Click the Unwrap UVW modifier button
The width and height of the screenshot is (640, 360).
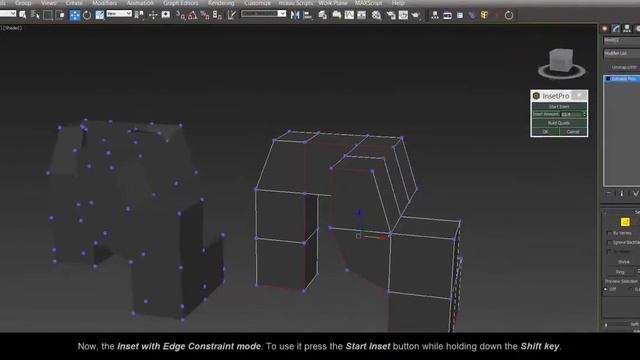click(x=624, y=67)
